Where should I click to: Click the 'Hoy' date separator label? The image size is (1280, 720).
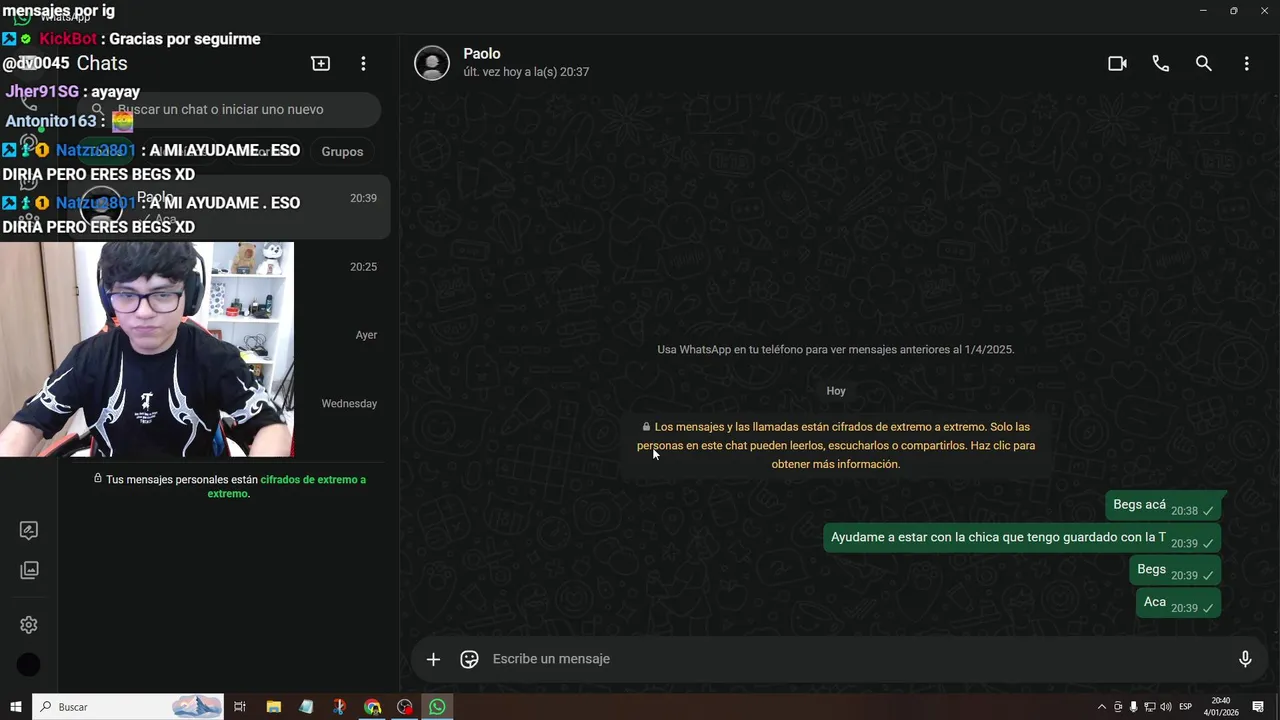(836, 391)
